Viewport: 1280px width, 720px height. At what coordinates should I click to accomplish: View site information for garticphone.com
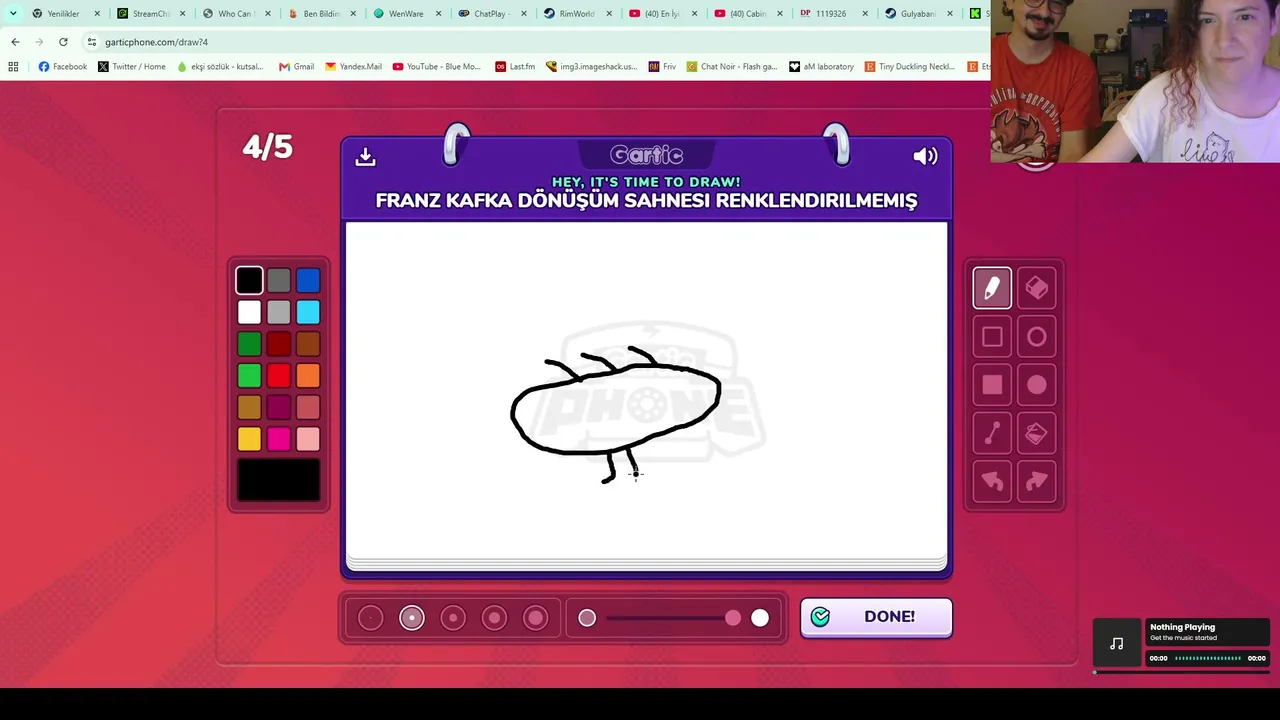(x=92, y=42)
